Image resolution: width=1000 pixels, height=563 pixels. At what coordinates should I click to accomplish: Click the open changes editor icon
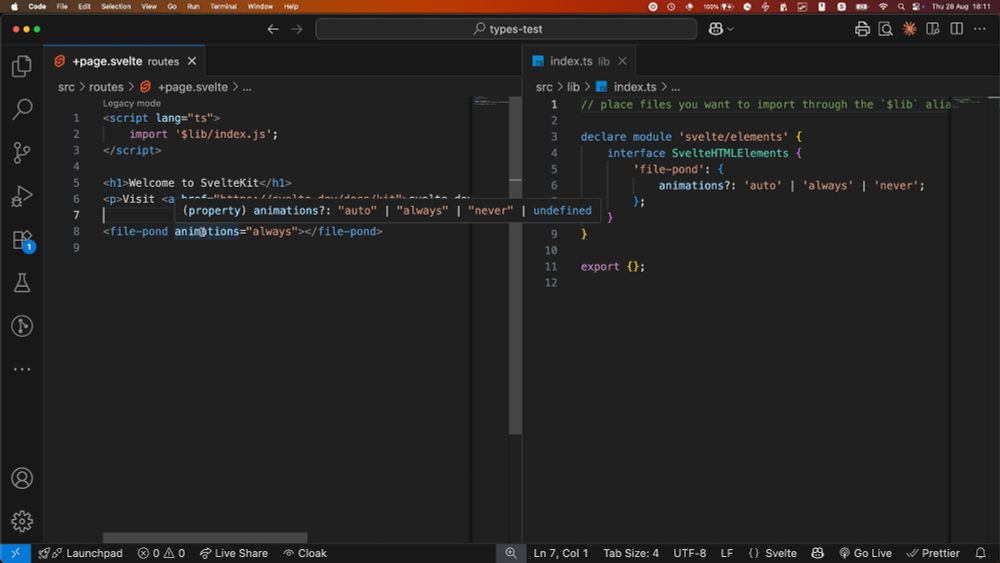coord(932,29)
